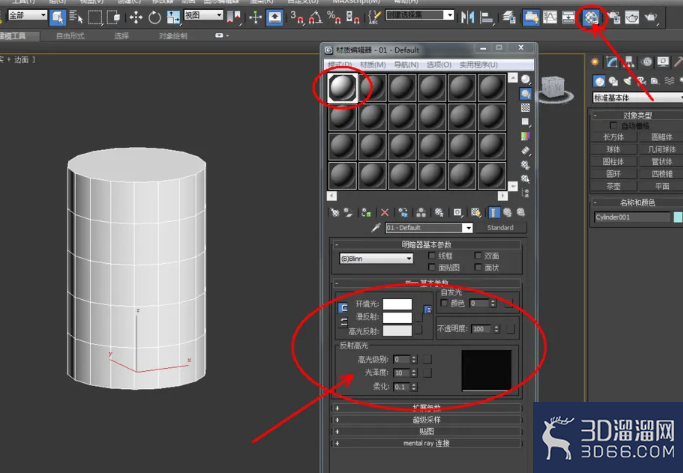Enable the 面状 faceted checkbox

(478, 267)
